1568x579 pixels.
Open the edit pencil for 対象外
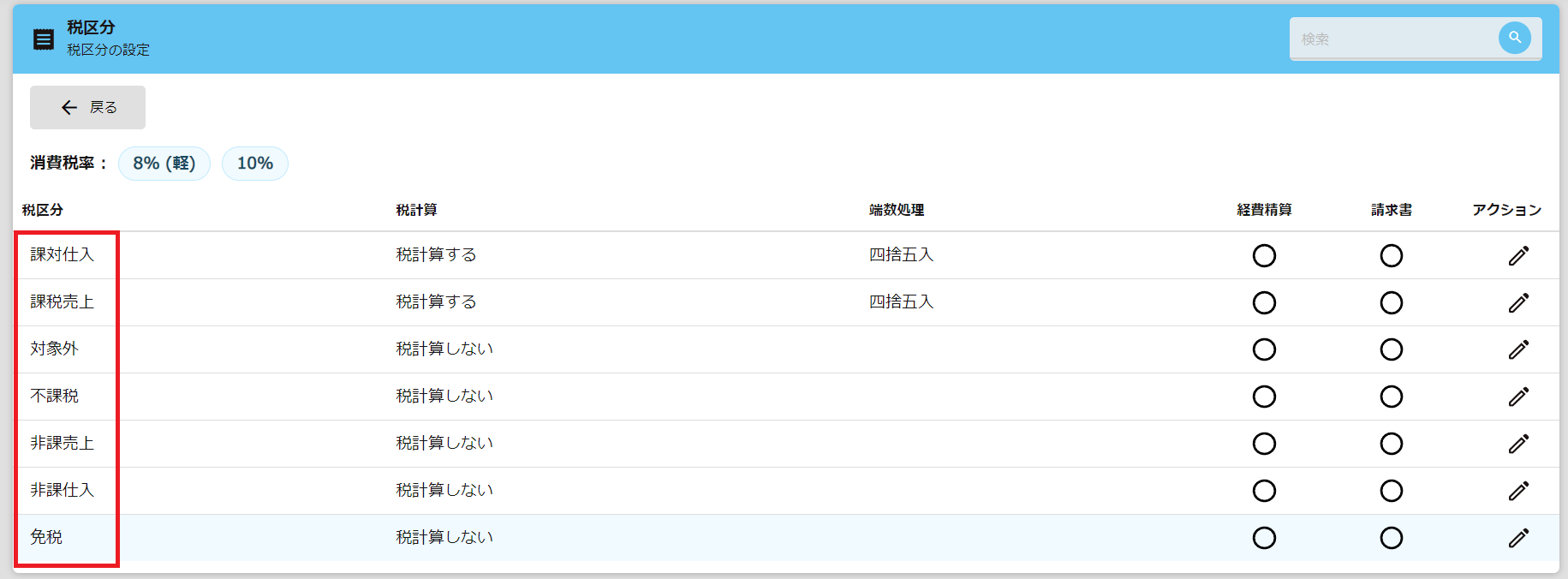[x=1518, y=349]
